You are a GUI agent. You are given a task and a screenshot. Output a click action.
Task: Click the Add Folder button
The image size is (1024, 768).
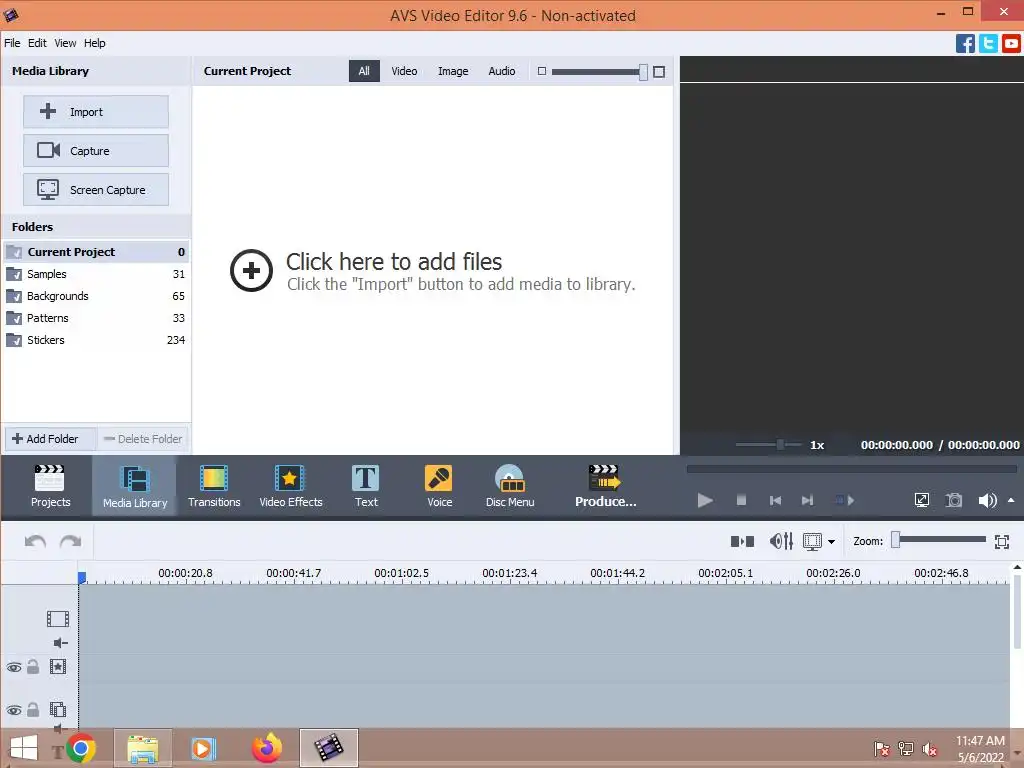tap(51, 439)
